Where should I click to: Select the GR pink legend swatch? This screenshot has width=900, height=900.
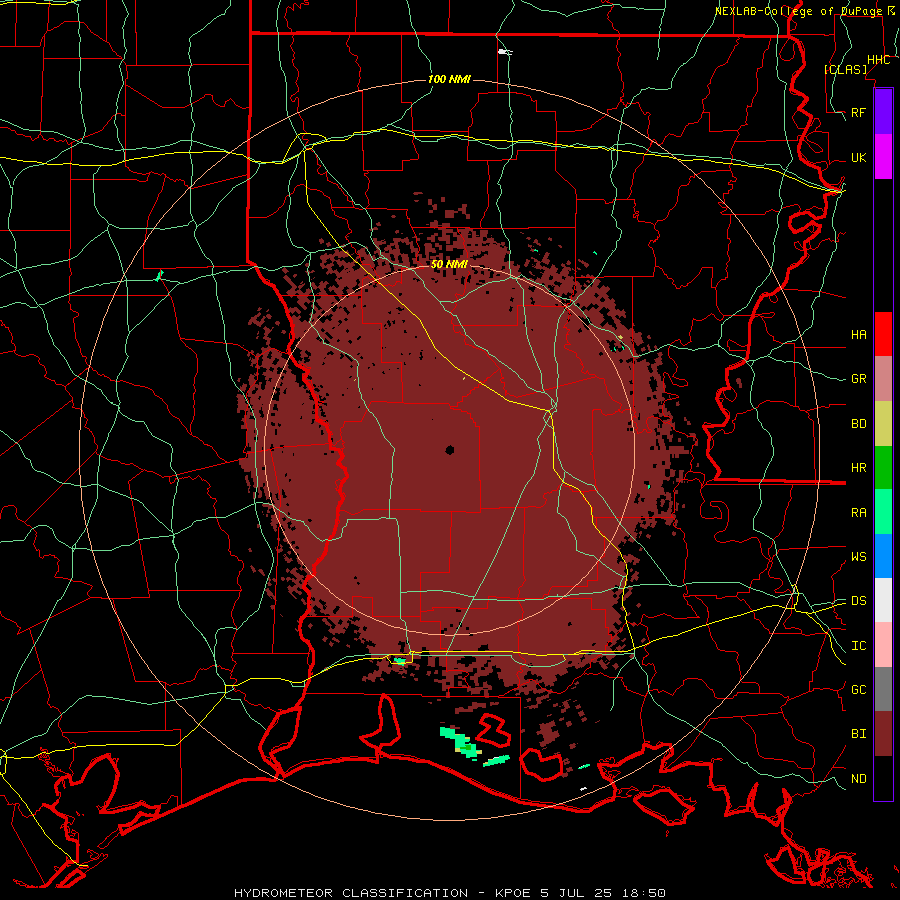pyautogui.click(x=883, y=379)
